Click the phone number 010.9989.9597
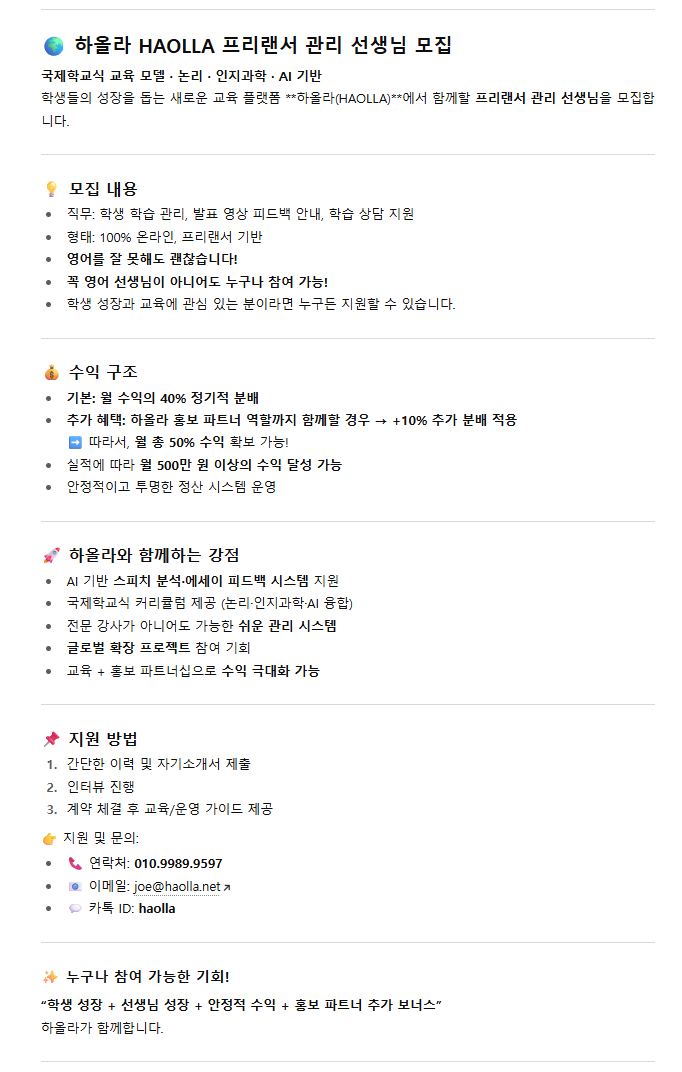The image size is (682, 1072). click(178, 863)
